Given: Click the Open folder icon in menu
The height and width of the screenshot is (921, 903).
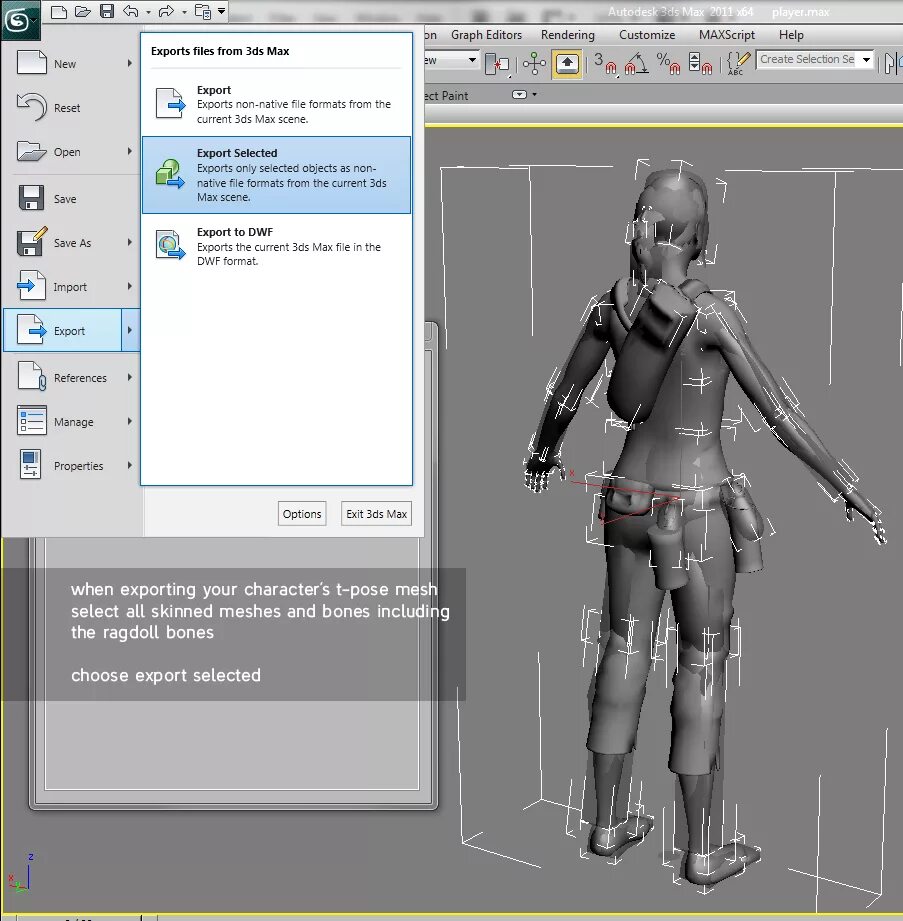Looking at the screenshot, I should point(31,151).
